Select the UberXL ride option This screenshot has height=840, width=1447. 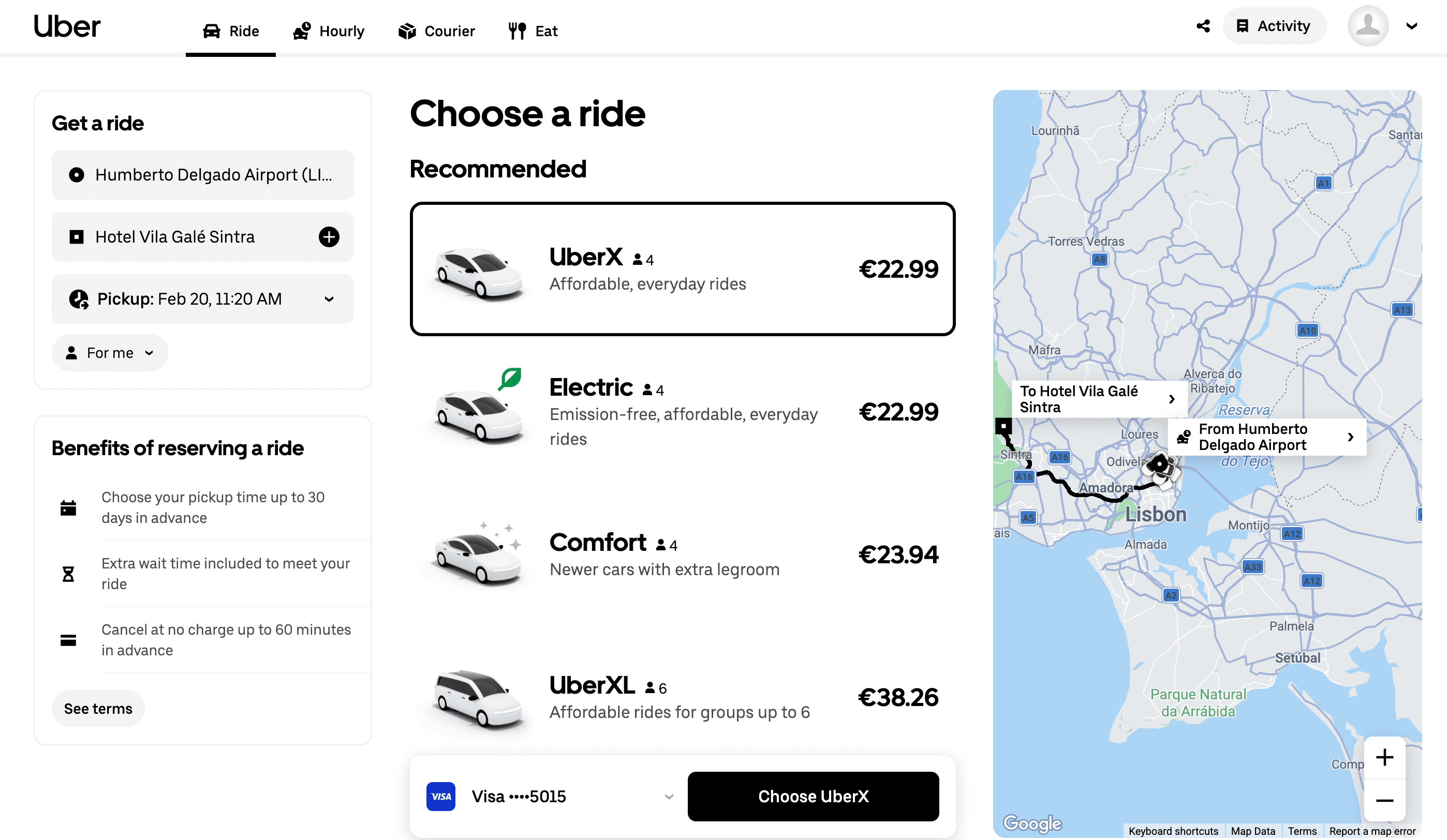pyautogui.click(x=682, y=697)
